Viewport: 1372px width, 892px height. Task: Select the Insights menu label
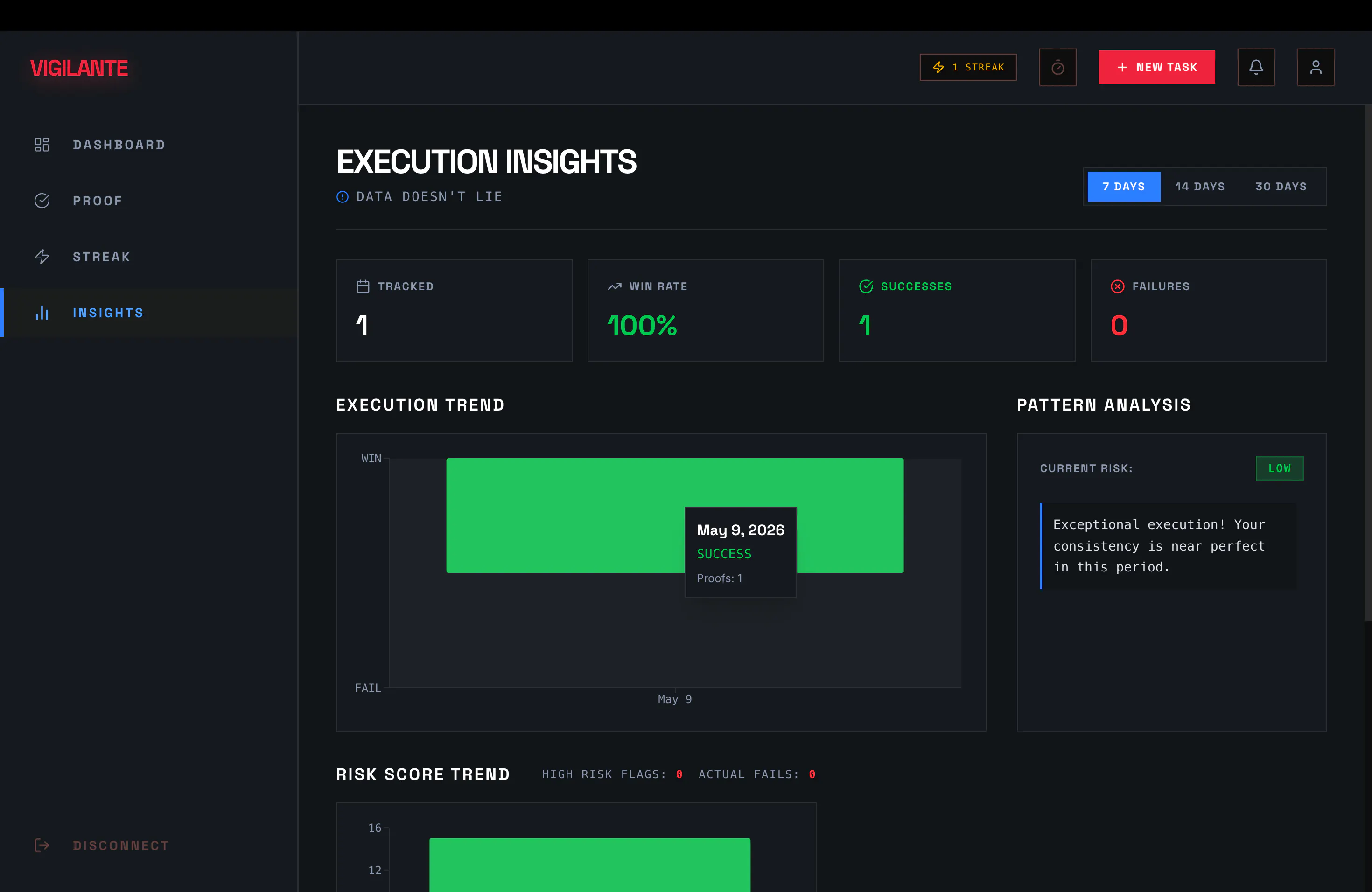point(108,312)
